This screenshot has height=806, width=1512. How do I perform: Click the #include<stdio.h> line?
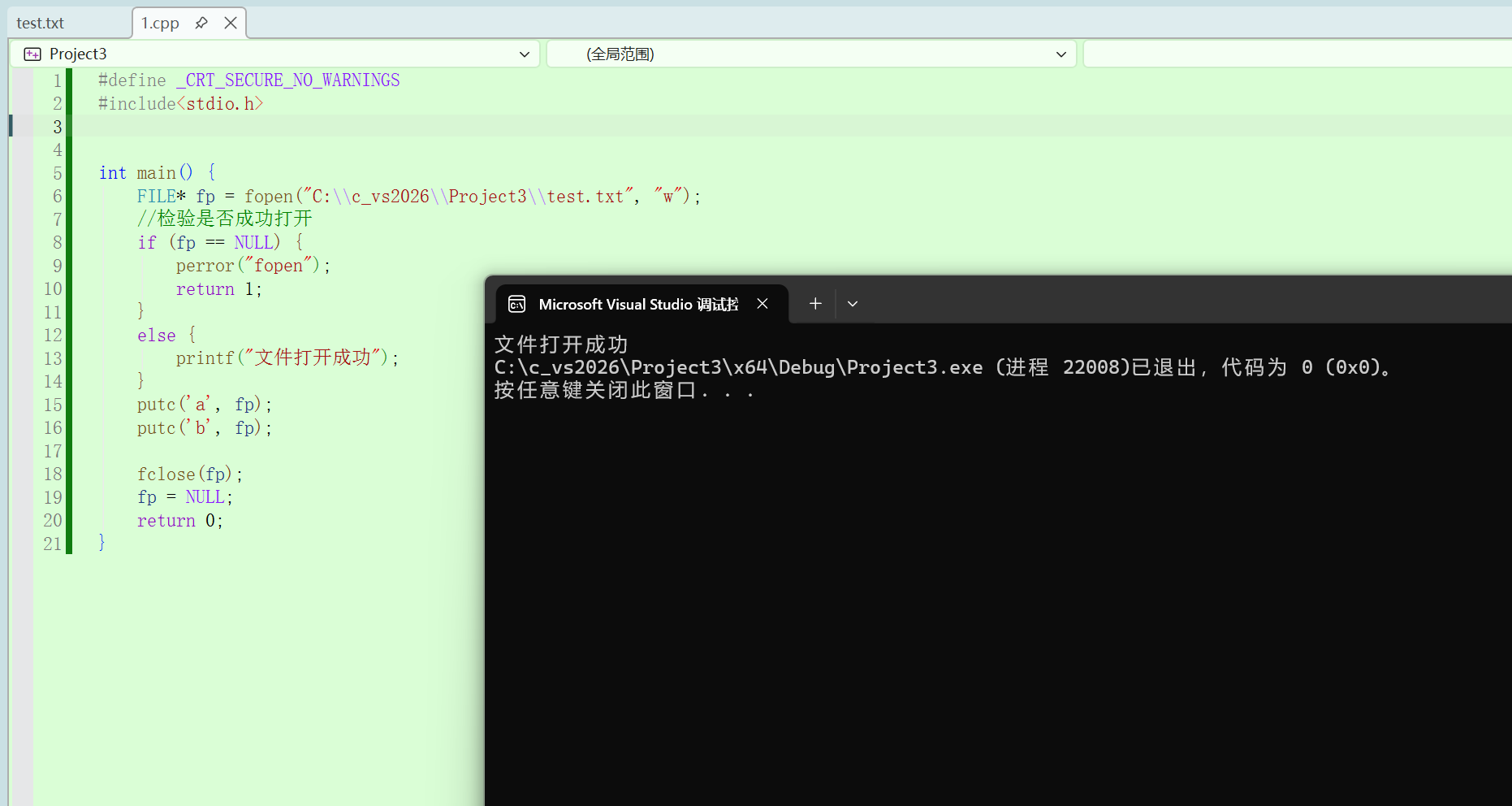pyautogui.click(x=180, y=103)
